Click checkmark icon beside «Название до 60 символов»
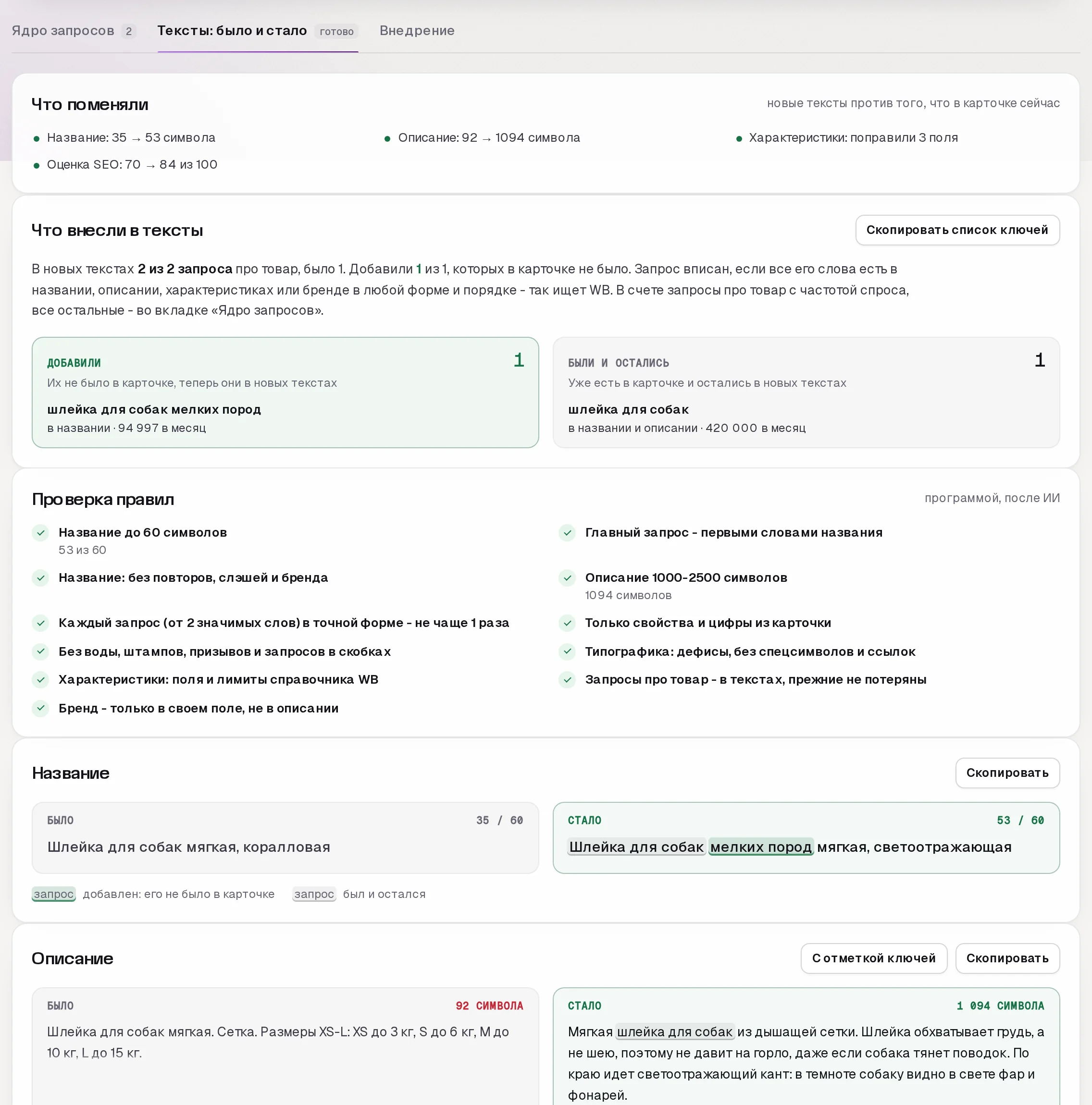Viewport: 1092px width, 1105px height. (41, 533)
